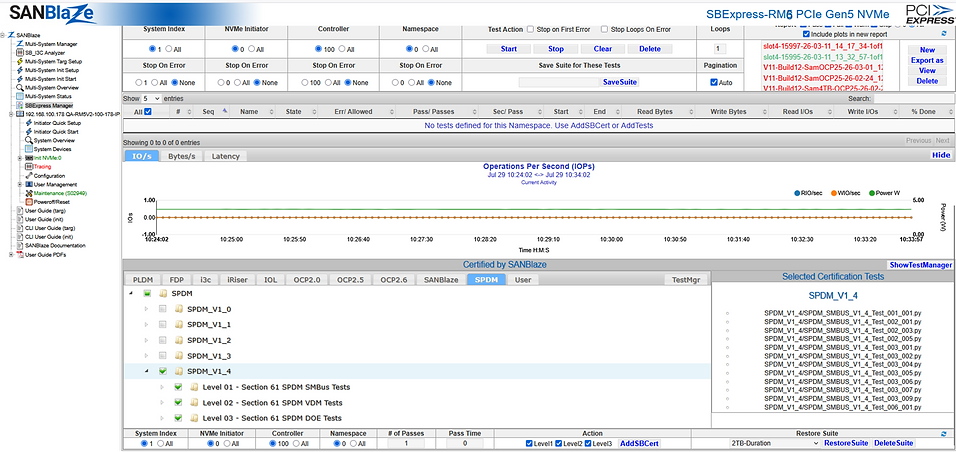
Task: Open SB_I3C Analyzer icon in sidebar
Action: coord(20,53)
